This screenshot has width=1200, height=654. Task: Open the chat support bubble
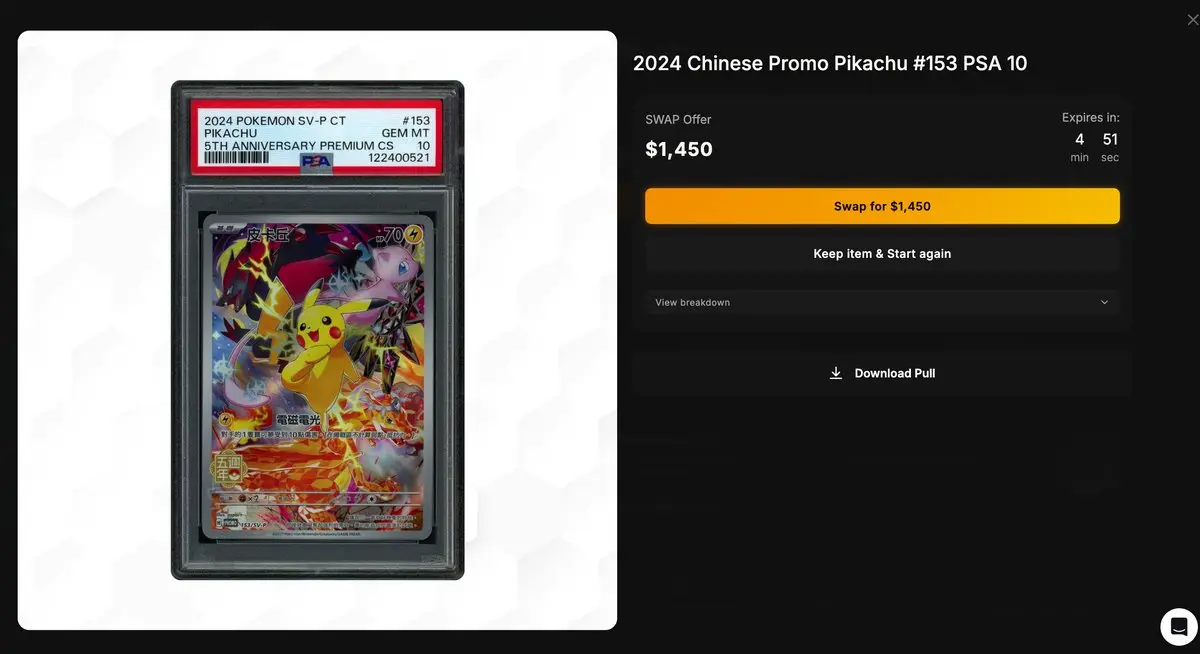coord(1179,626)
